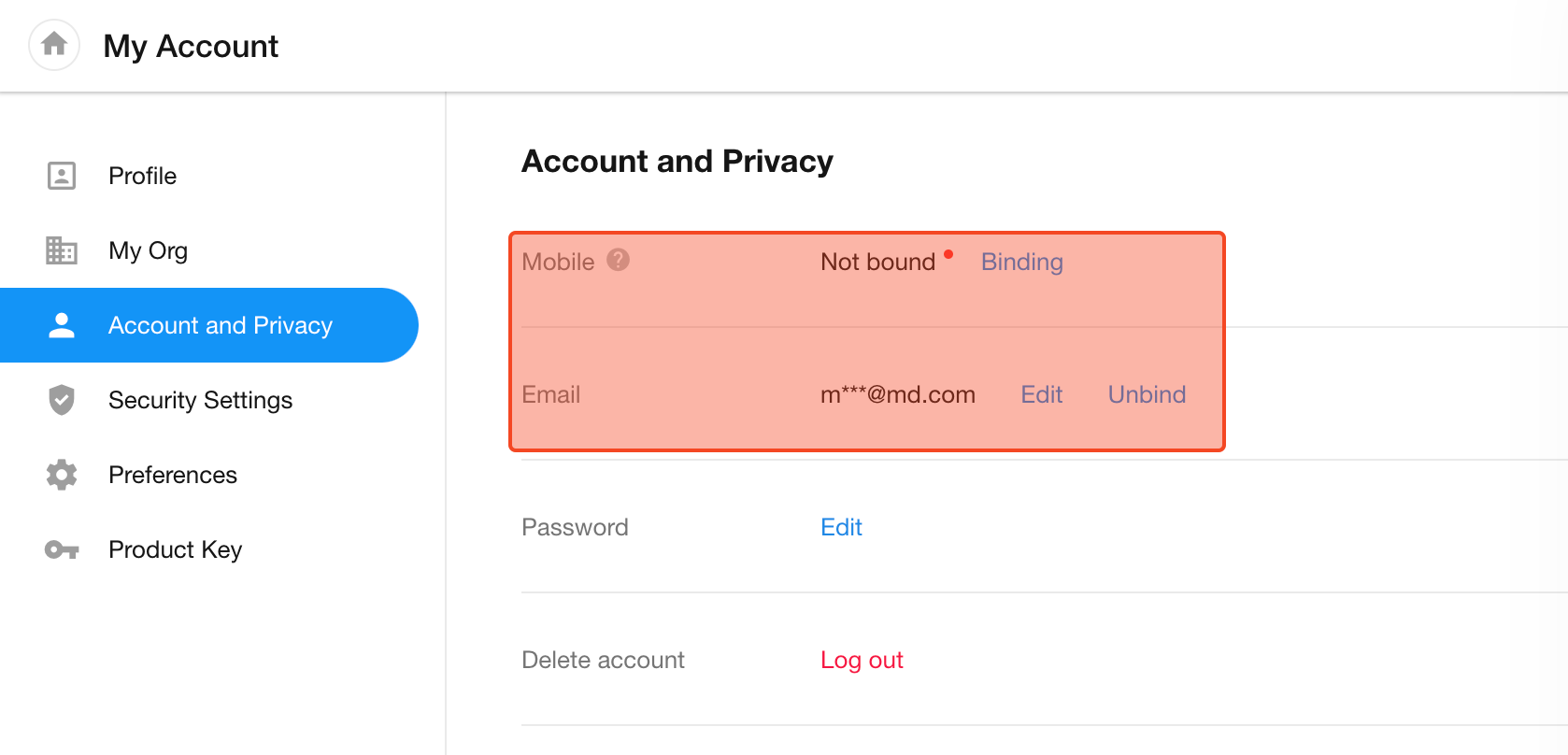Image resolution: width=1568 pixels, height=755 pixels.
Task: Click the Binding link for Mobile
Action: (1021, 262)
